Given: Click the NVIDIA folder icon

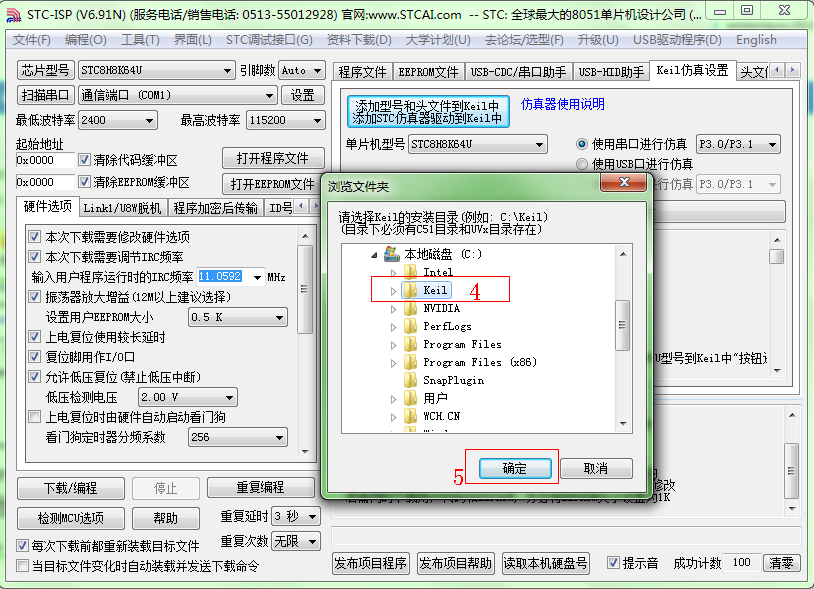Looking at the screenshot, I should click(410, 308).
